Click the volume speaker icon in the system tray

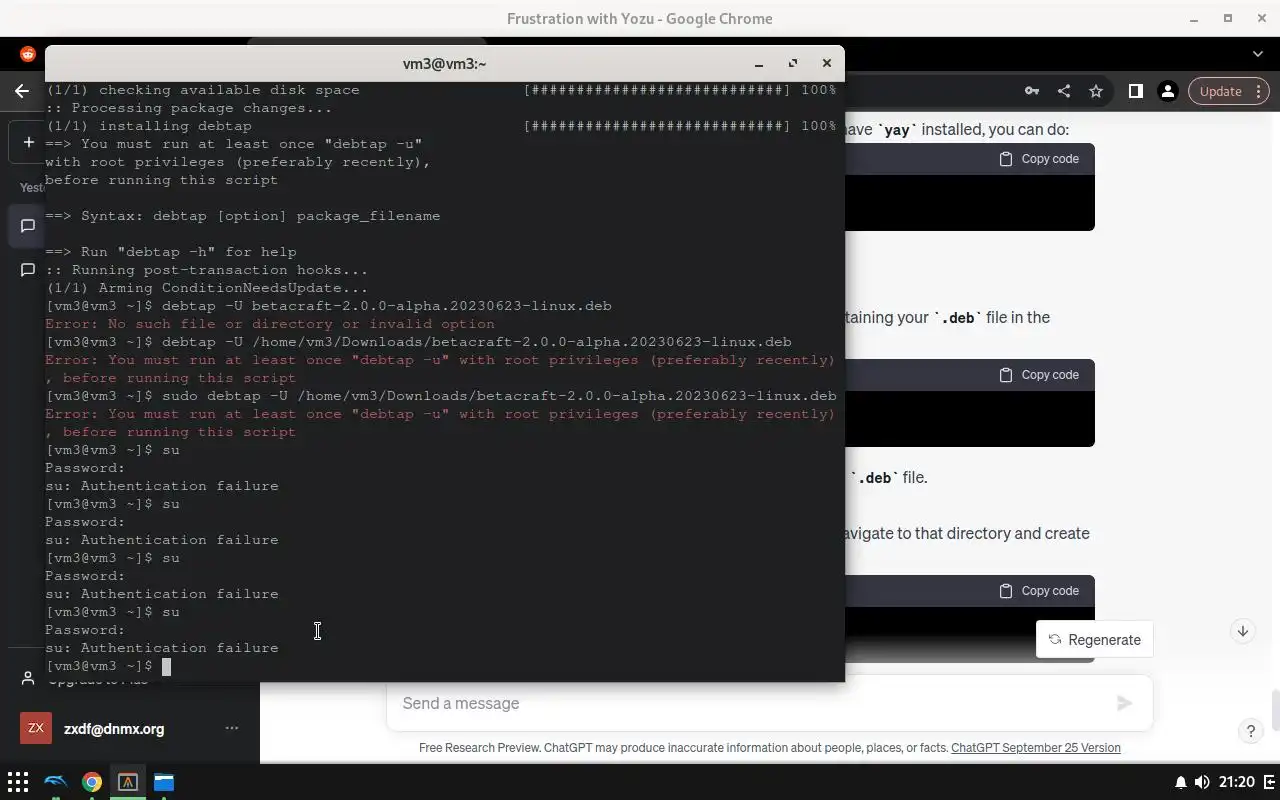click(1201, 782)
